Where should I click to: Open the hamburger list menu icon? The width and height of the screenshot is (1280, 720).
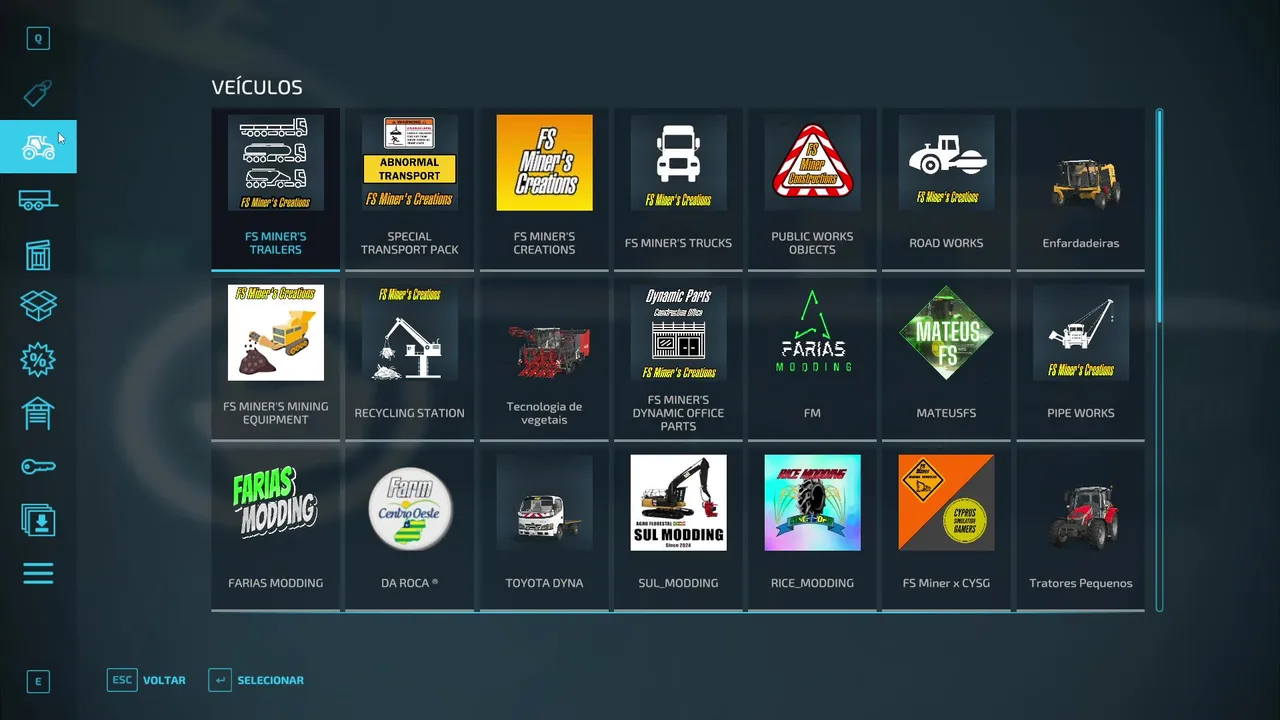[38, 574]
